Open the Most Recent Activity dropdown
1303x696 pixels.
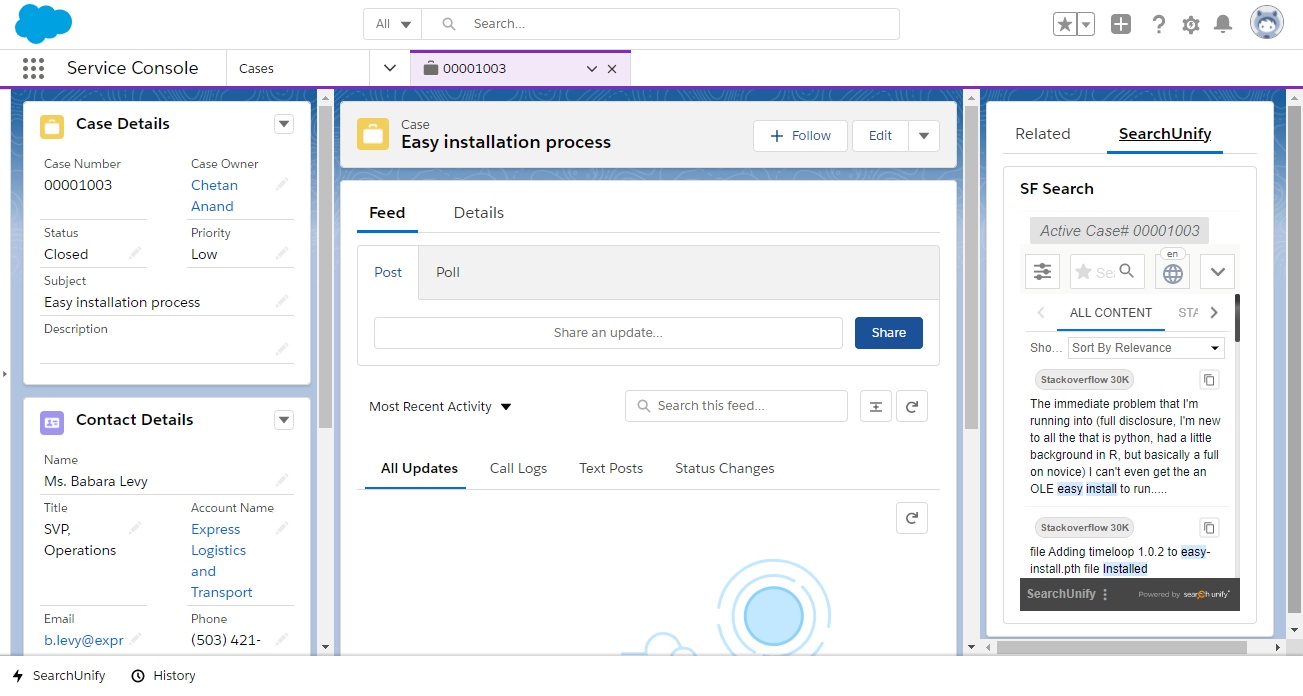coord(440,407)
